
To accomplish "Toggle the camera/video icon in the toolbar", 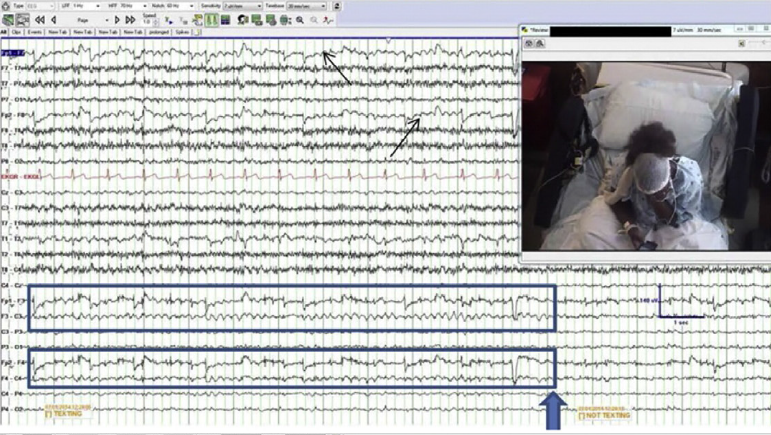I will [242, 19].
